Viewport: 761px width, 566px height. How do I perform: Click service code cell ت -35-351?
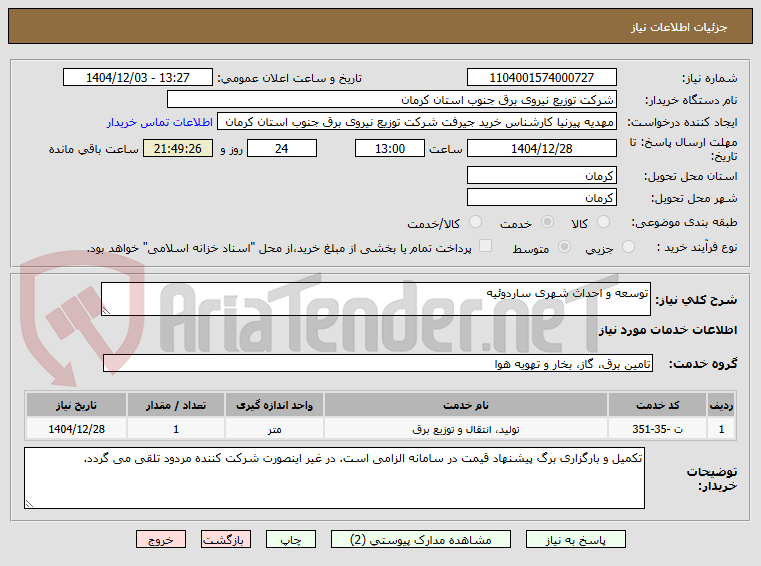pos(657,429)
